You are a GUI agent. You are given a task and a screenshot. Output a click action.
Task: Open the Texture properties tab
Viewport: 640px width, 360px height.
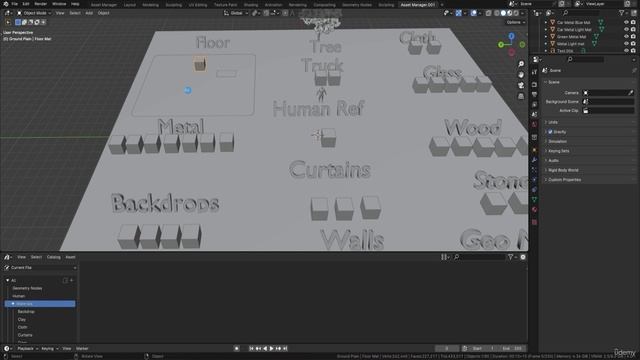coord(534,222)
